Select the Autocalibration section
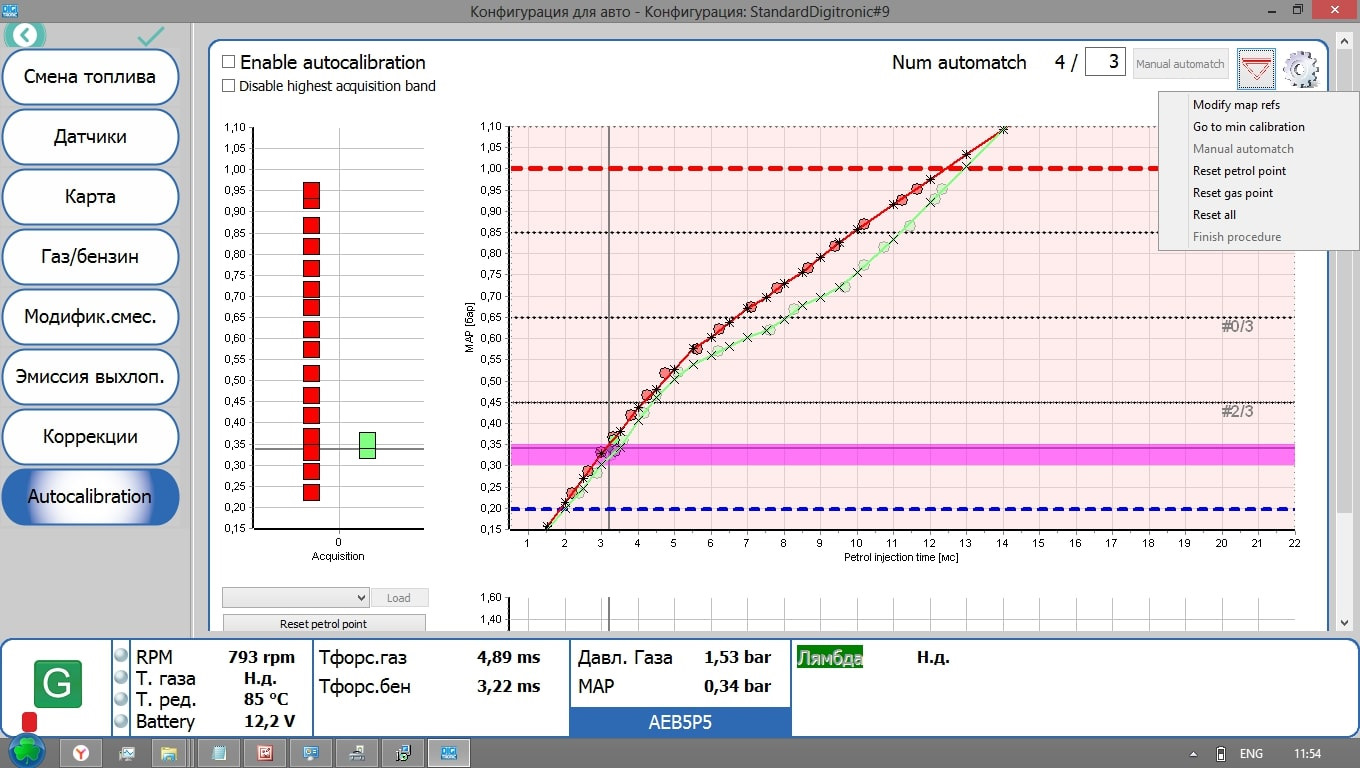Image resolution: width=1360 pixels, height=768 pixels. tap(90, 497)
